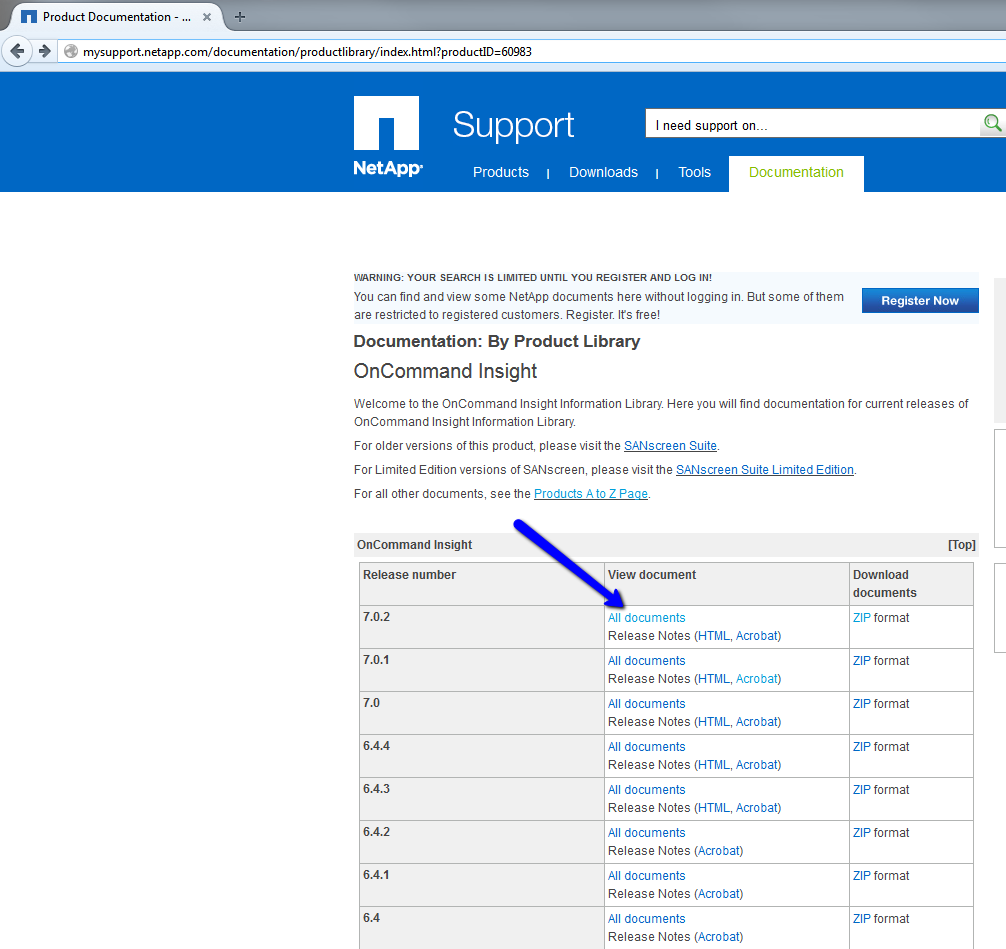Screen dimensions: 1006x949
Task: Open All documents for release 6.4.2
Action: click(x=646, y=832)
